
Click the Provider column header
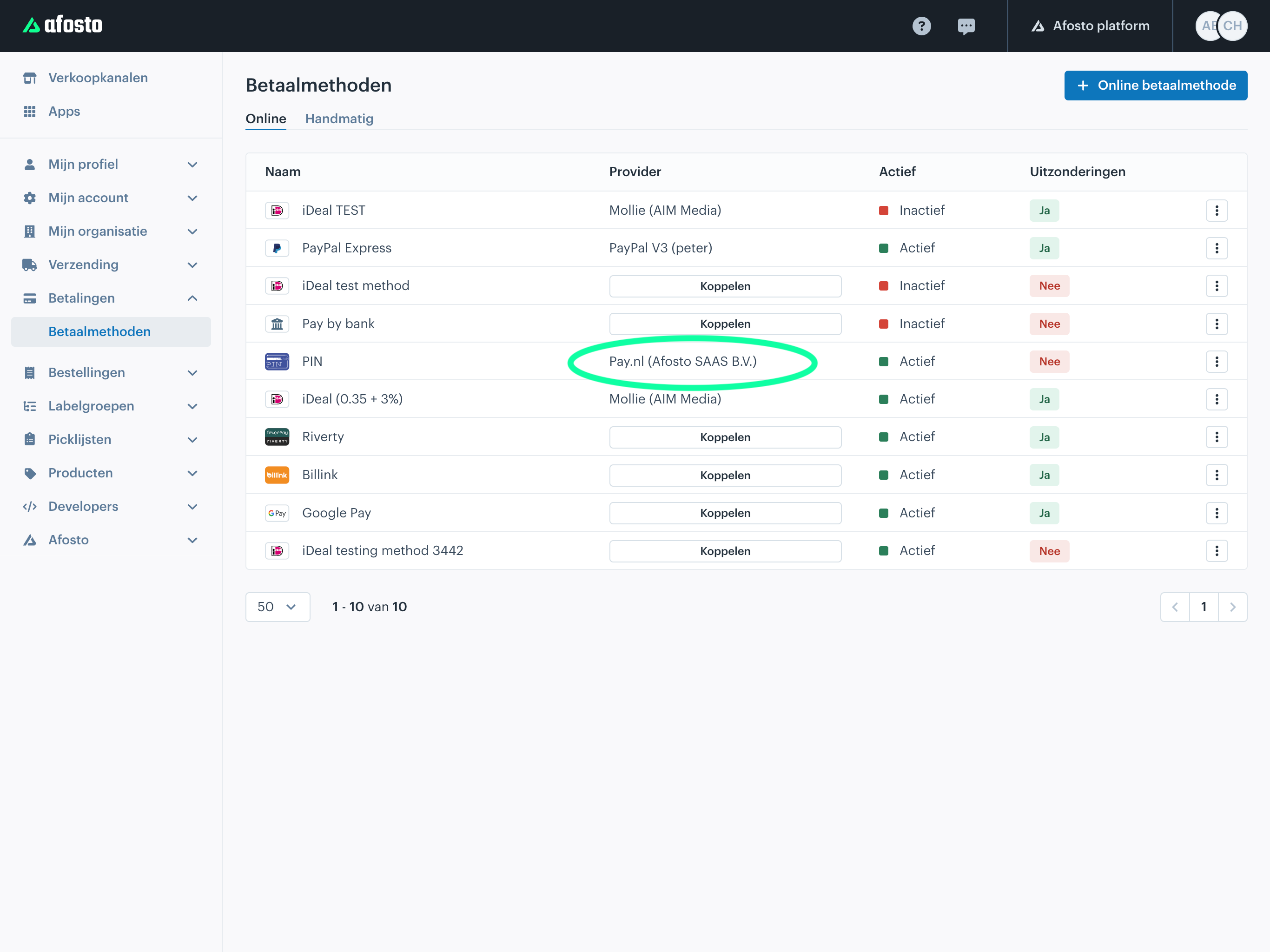pos(635,172)
